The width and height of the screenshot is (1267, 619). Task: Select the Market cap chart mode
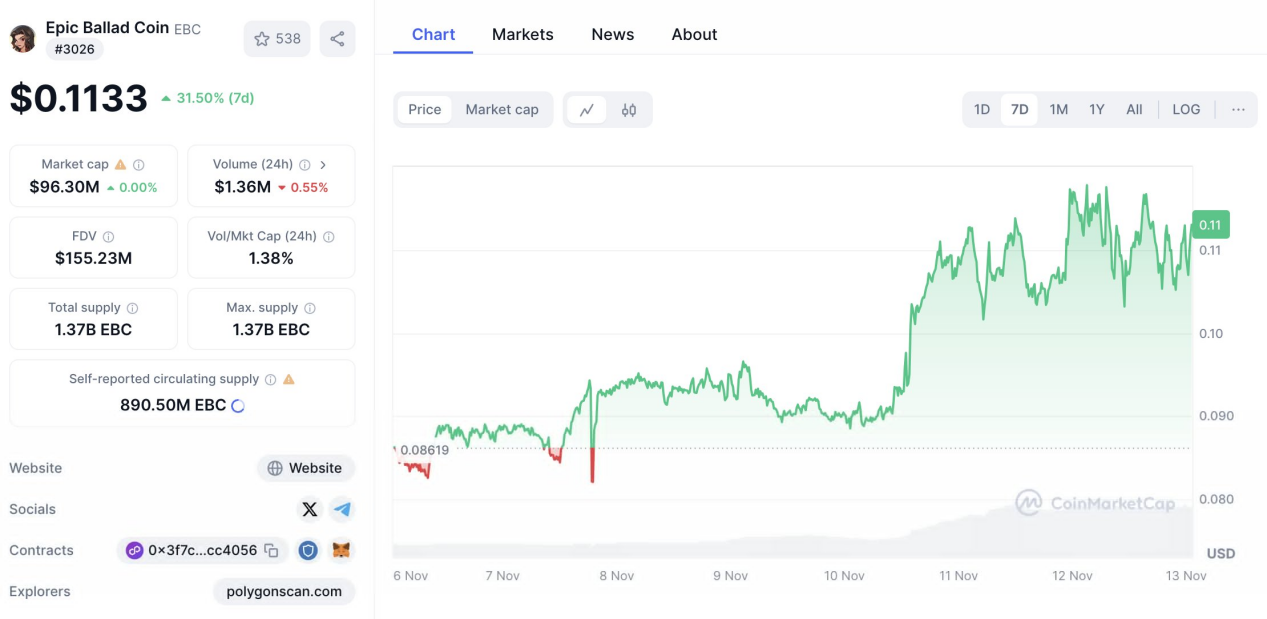coord(502,110)
